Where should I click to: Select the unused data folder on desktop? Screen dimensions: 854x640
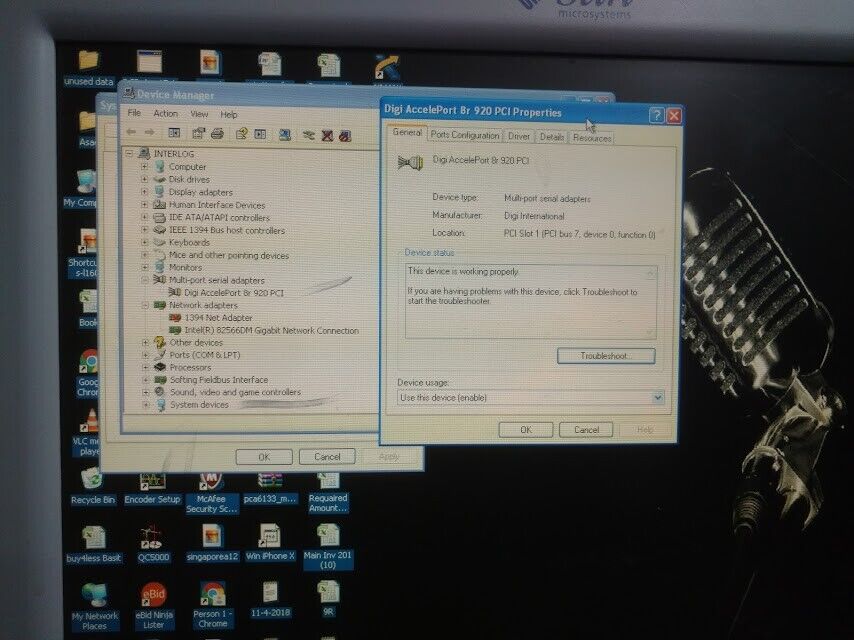click(88, 68)
